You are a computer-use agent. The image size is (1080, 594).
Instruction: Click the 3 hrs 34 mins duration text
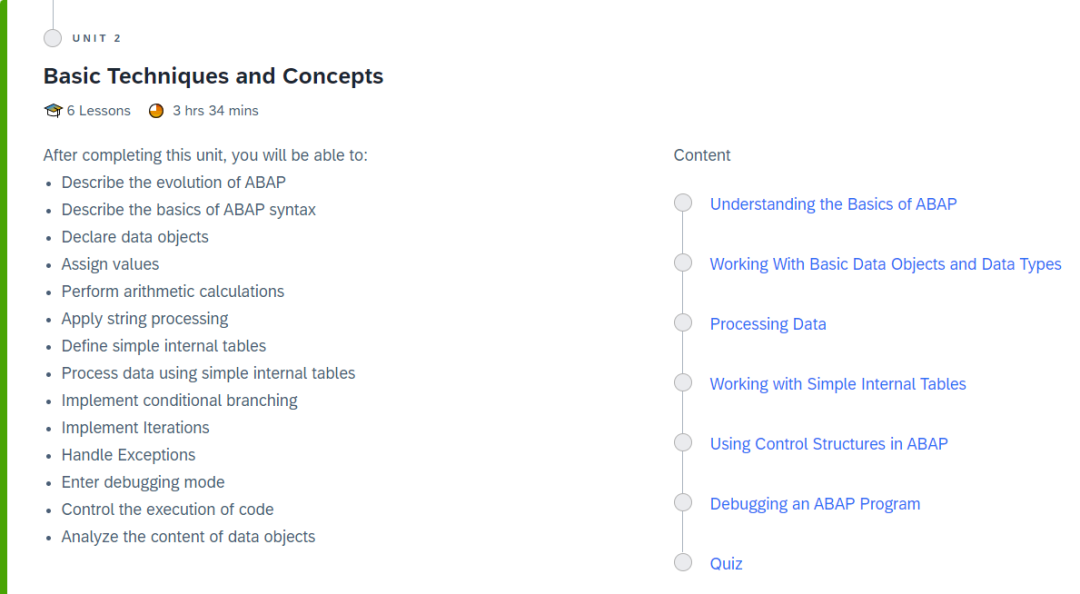(x=216, y=110)
